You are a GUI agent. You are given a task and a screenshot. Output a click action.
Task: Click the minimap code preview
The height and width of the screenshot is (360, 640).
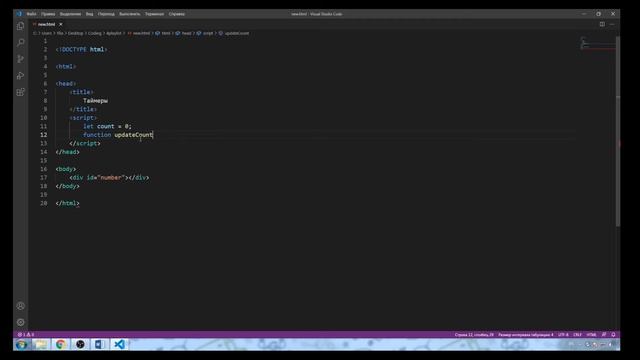598,43
